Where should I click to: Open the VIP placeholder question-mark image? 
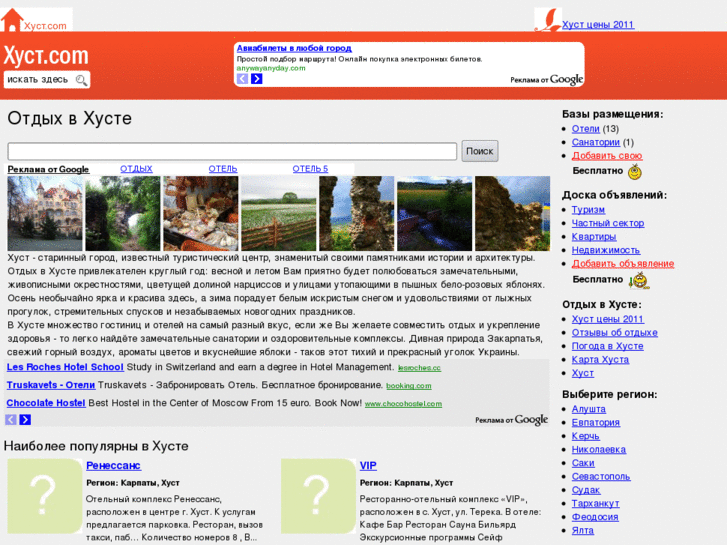(x=319, y=496)
